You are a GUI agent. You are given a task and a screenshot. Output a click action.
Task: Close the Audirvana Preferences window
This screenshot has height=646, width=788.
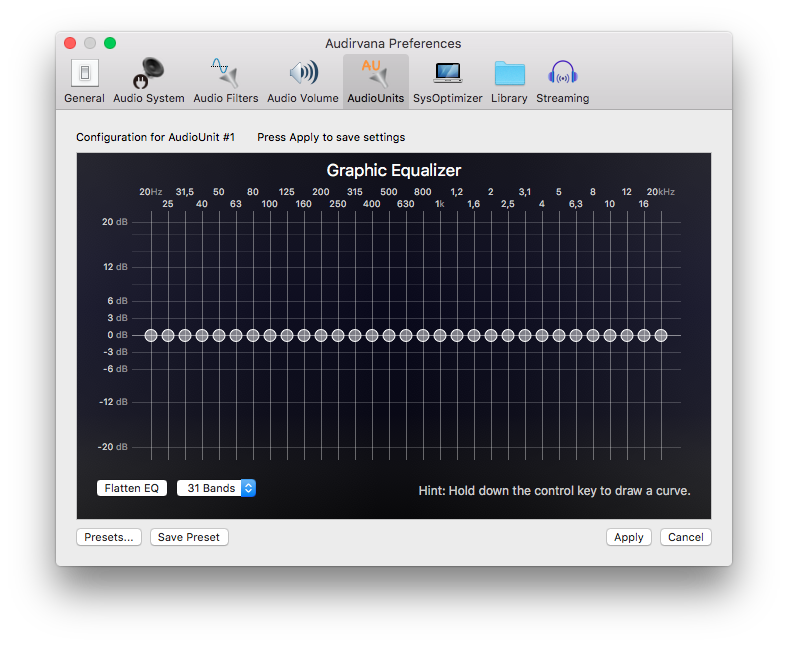[x=70, y=43]
